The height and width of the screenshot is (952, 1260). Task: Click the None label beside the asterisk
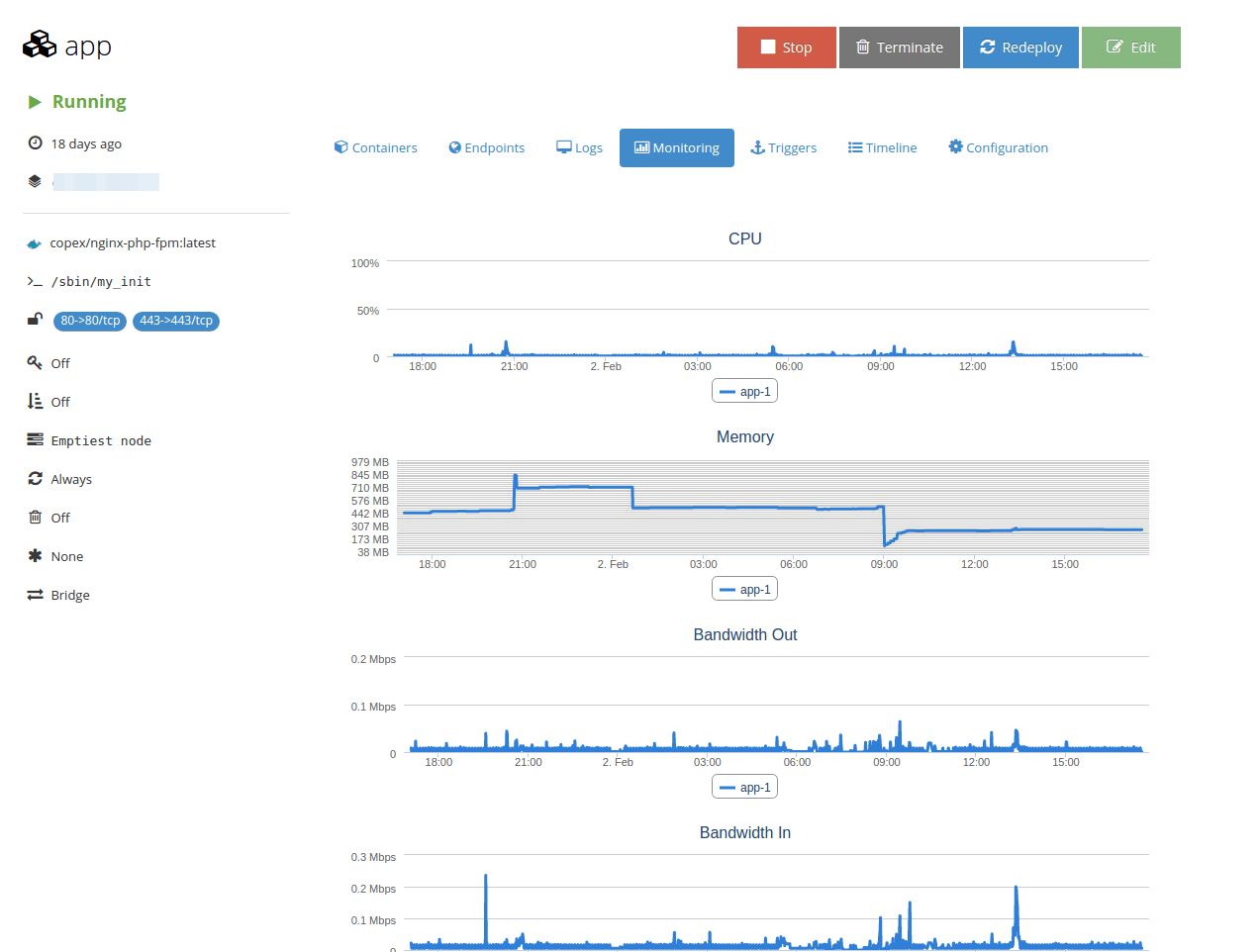click(67, 556)
